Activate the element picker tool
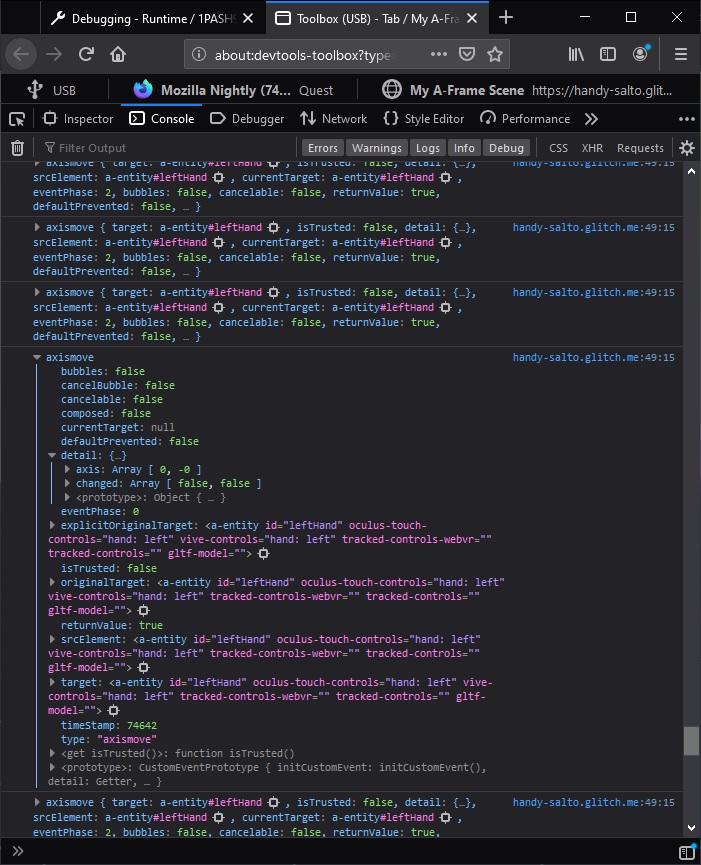 click(x=17, y=119)
